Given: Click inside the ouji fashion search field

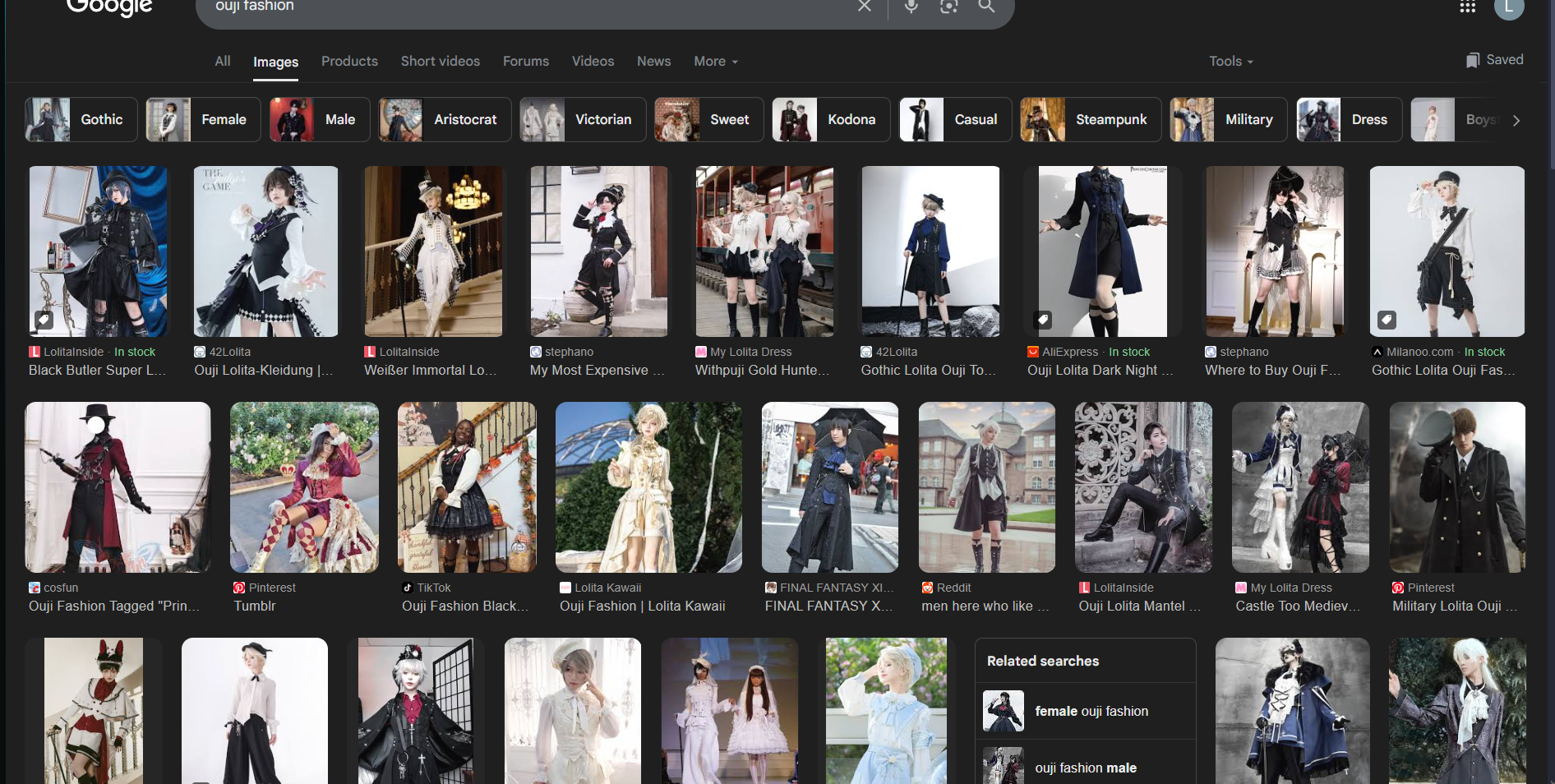Looking at the screenshot, I should point(526,7).
